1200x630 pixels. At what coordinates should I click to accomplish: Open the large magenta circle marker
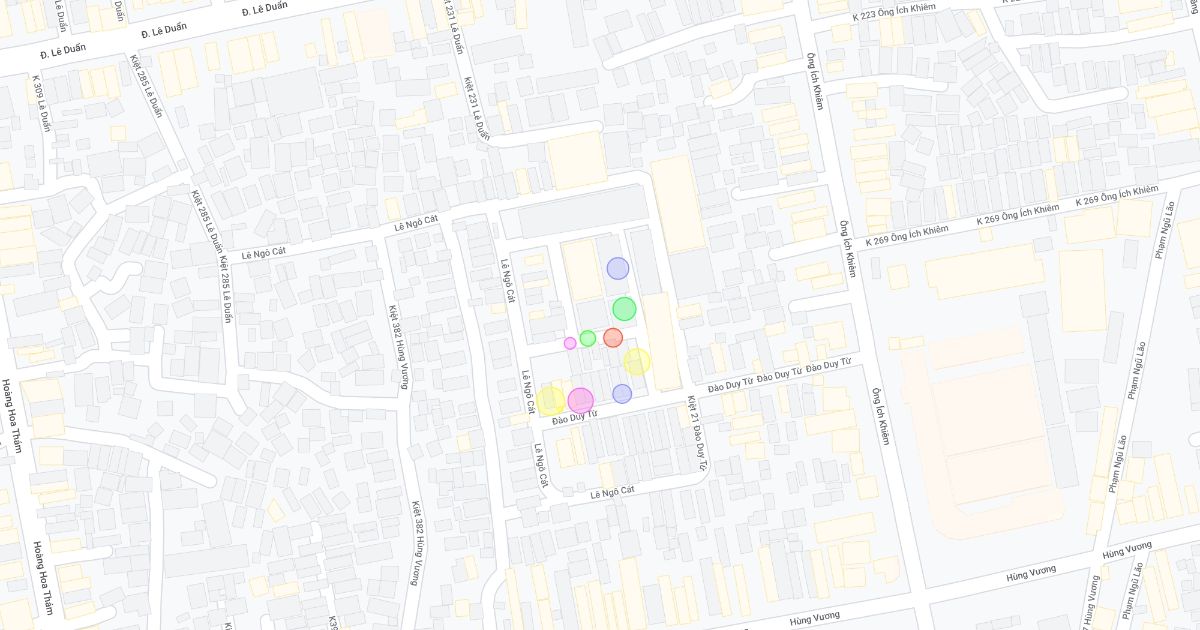[580, 400]
